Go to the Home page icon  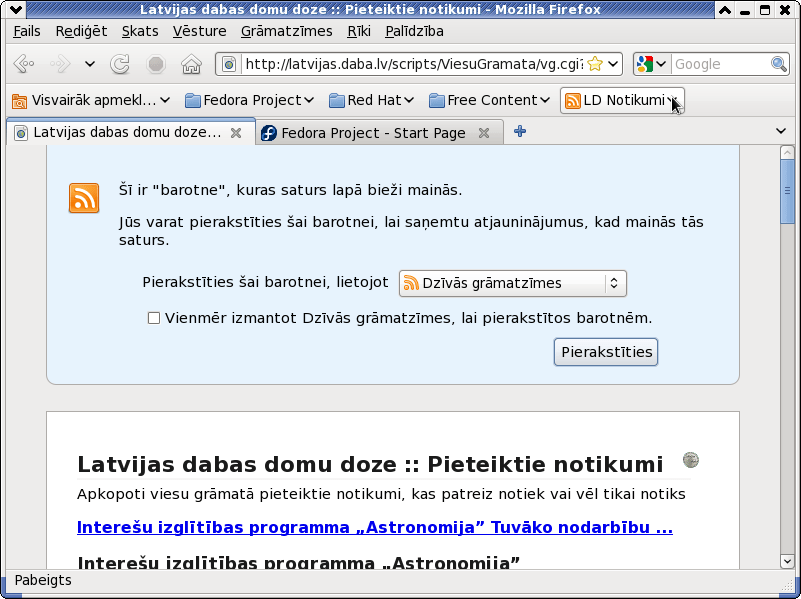[191, 64]
